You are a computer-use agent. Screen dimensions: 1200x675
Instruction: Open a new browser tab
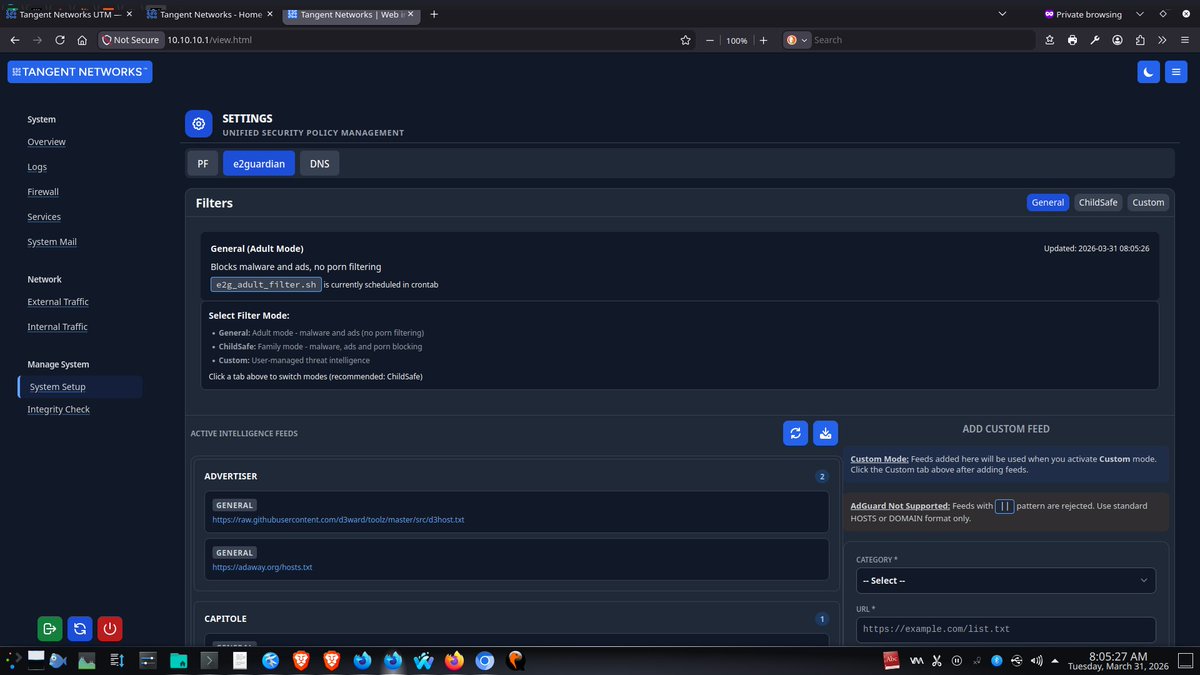pos(434,14)
